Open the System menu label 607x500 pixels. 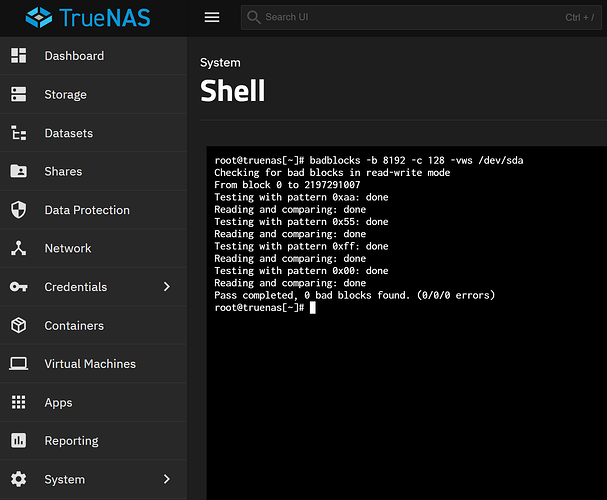tap(64, 479)
